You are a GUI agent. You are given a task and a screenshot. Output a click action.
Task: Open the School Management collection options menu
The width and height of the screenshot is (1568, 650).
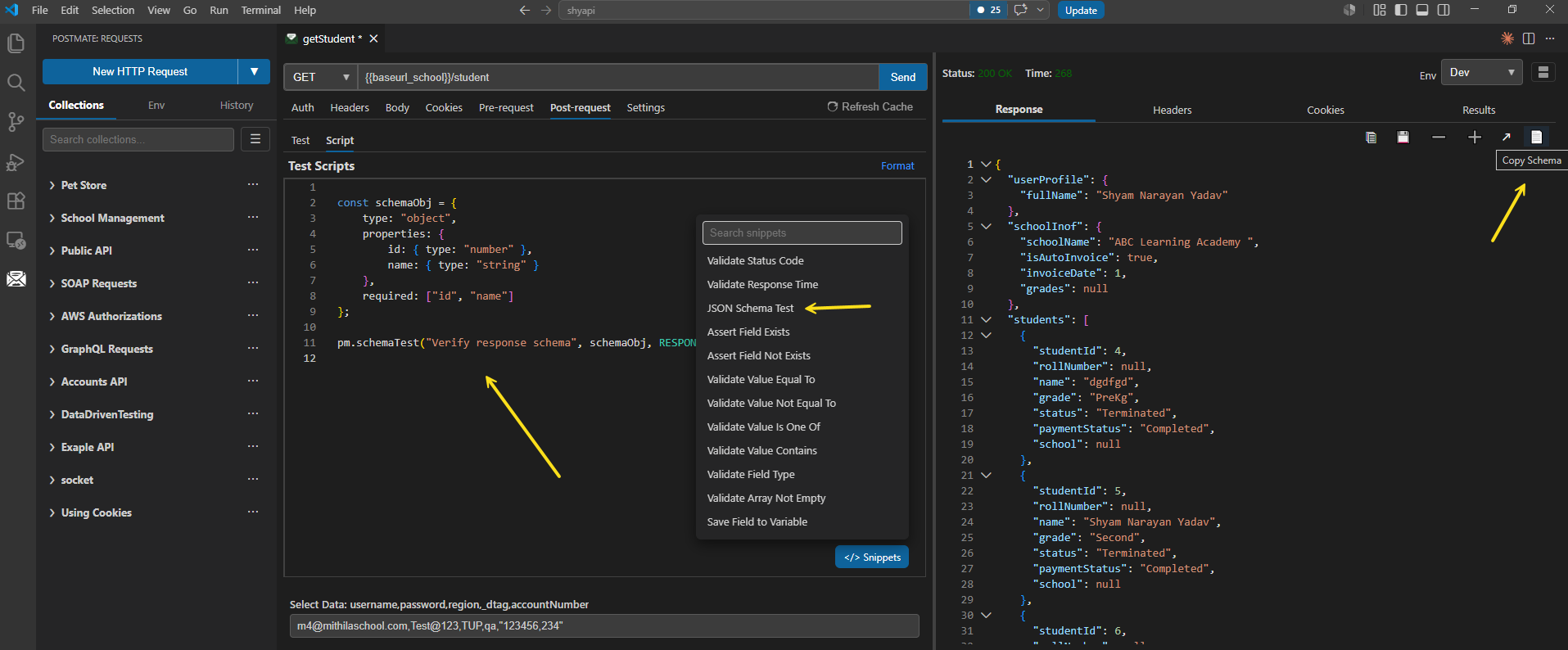[x=253, y=218]
